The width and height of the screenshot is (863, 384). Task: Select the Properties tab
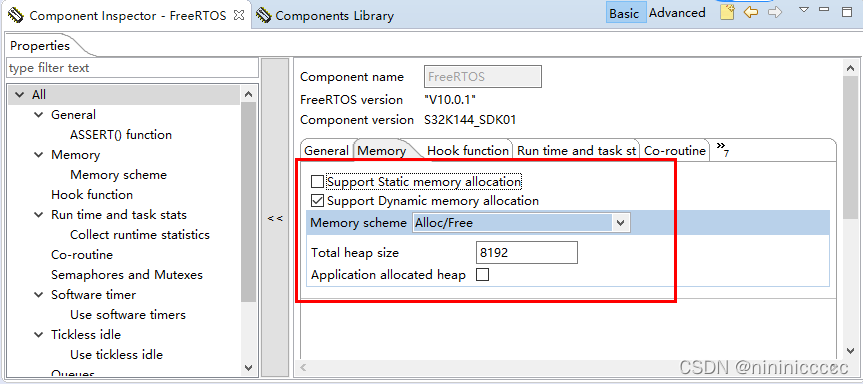click(40, 46)
